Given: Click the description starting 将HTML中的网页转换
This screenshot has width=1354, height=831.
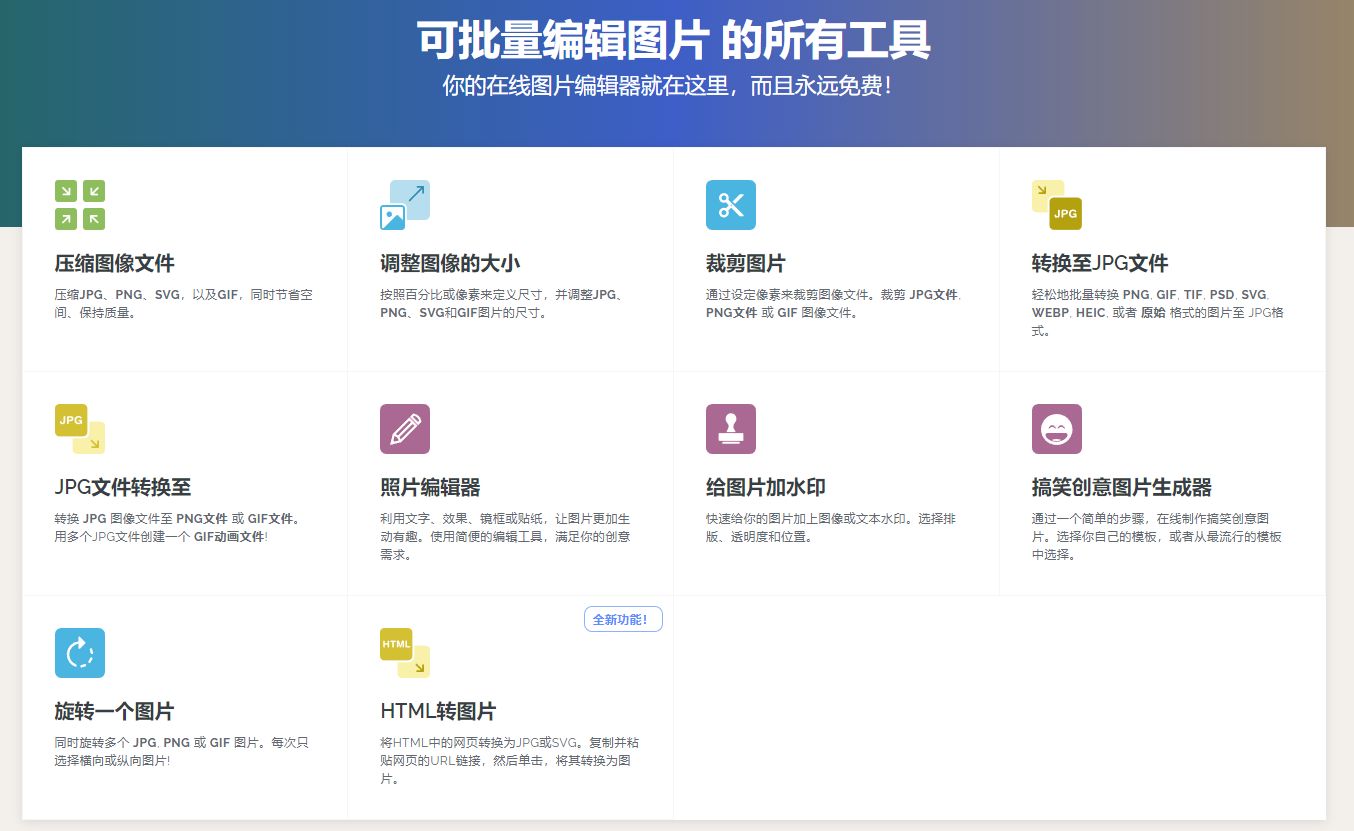Looking at the screenshot, I should [511, 761].
